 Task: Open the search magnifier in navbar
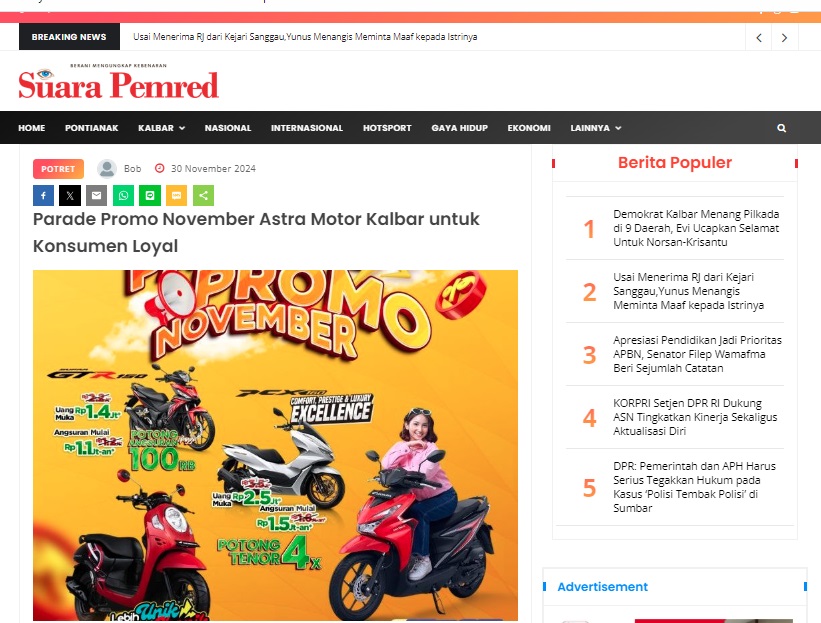(x=782, y=128)
